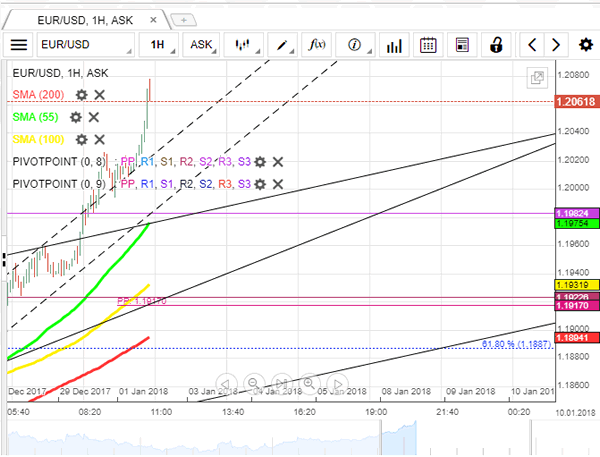Image resolution: width=600 pixels, height=457 pixels.
Task: Open settings for the SMA (200) indicator
Action: coord(82,95)
